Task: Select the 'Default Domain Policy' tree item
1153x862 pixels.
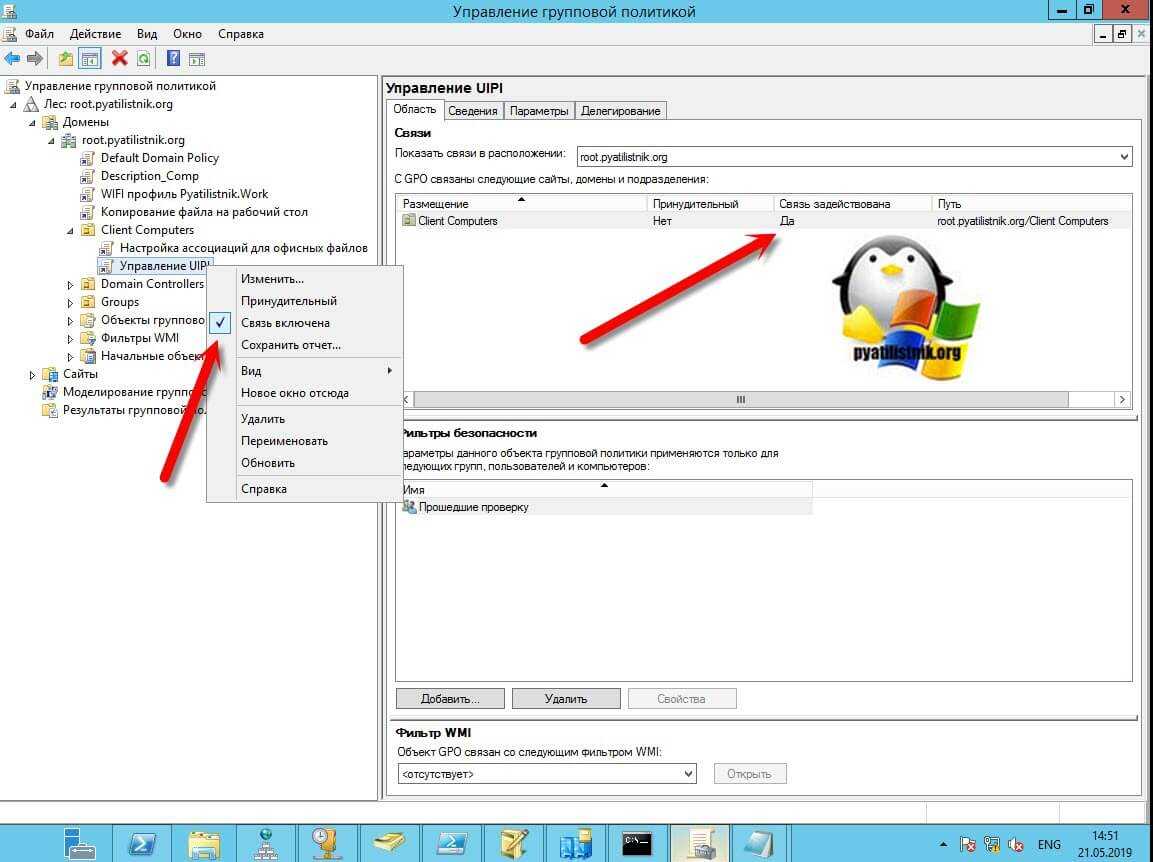Action: 159,158
